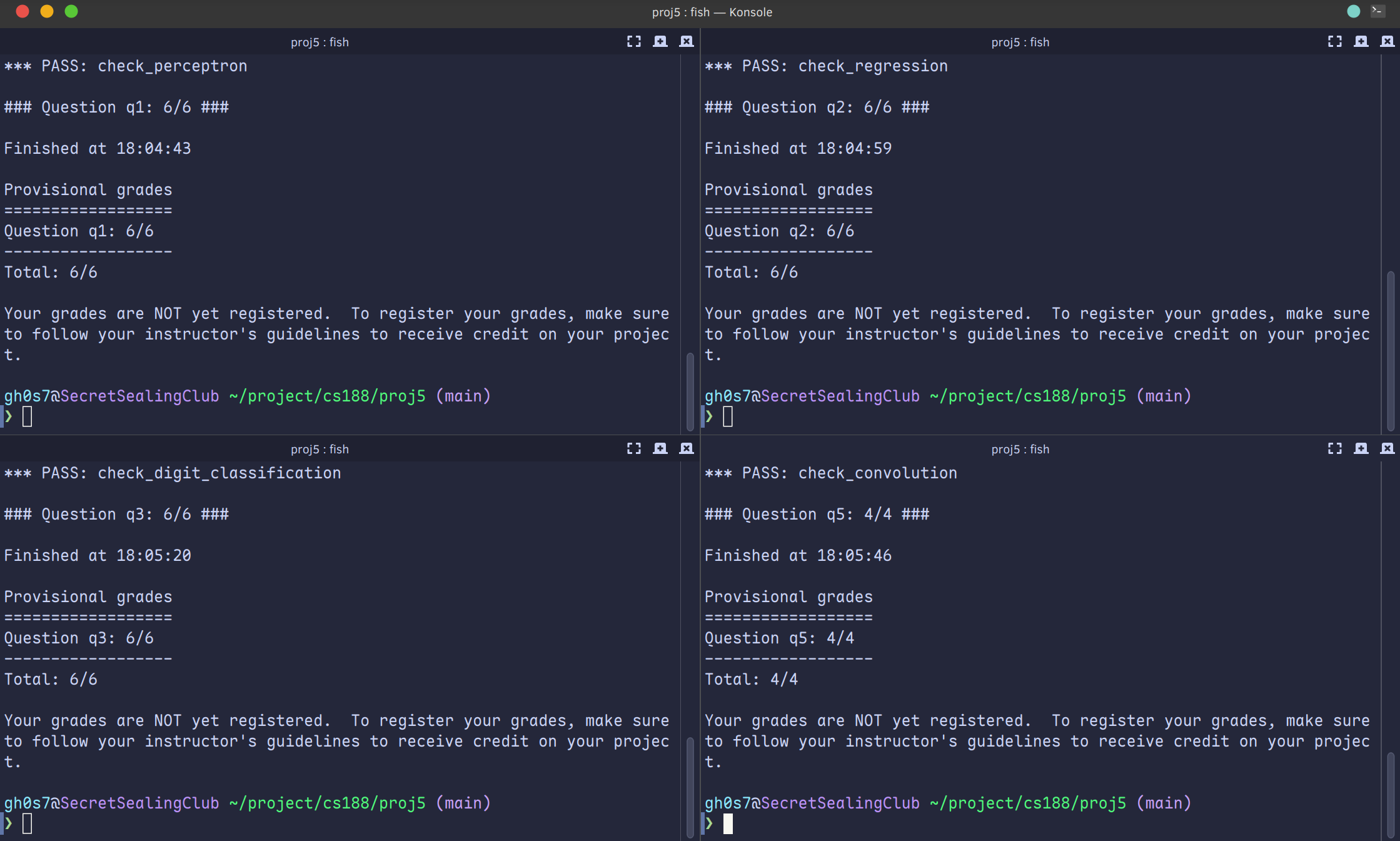Close the bottom-right check_convolution split pane

(x=1387, y=448)
